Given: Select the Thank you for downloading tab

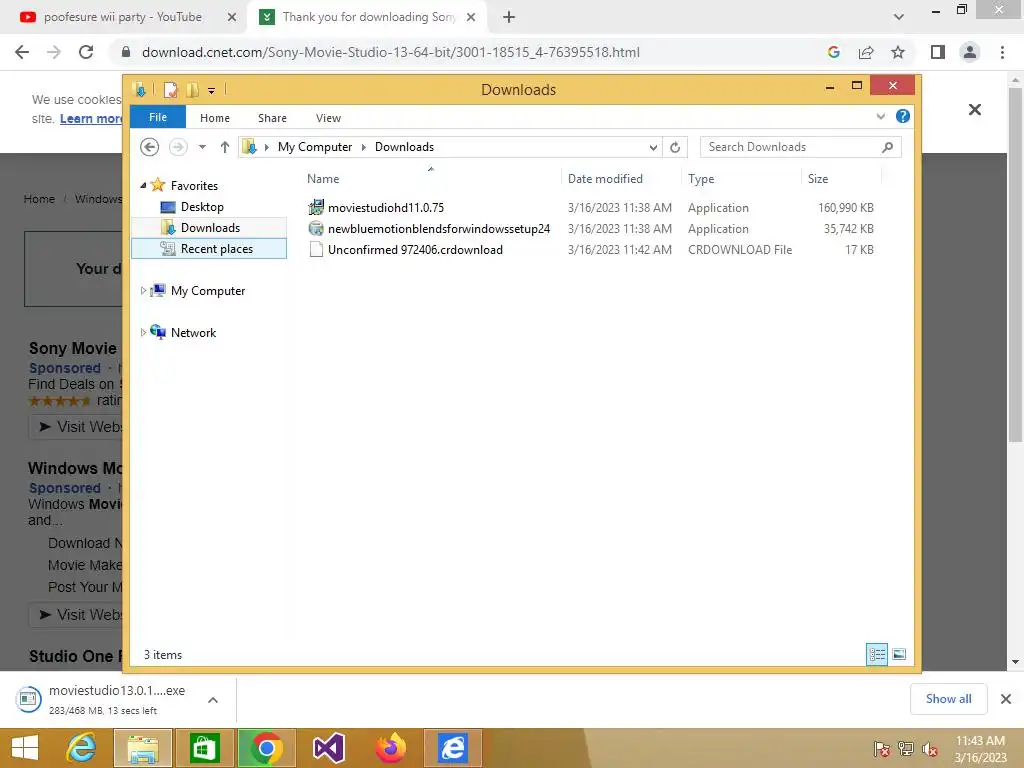Looking at the screenshot, I should [x=369, y=17].
